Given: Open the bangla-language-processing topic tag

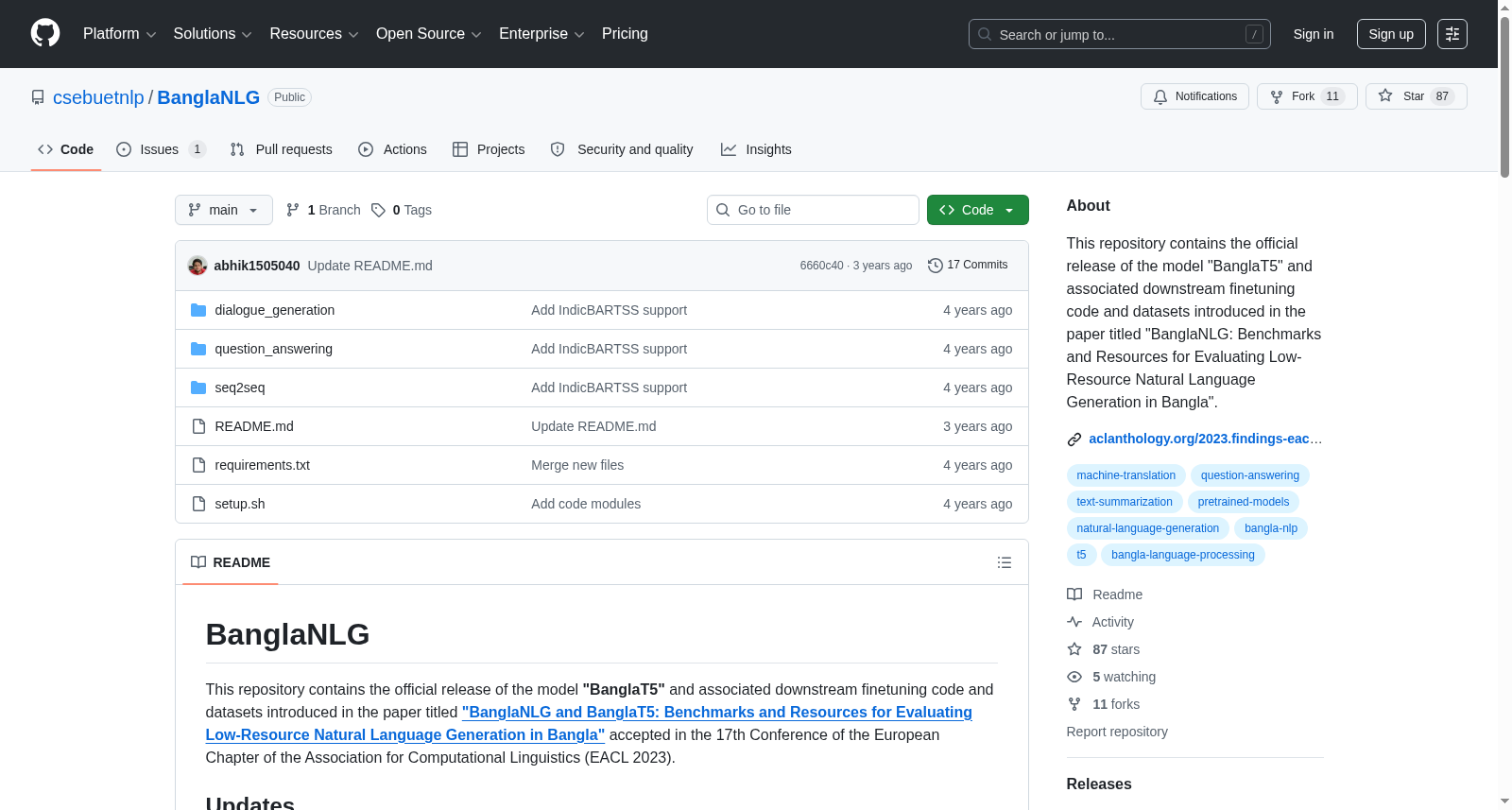Looking at the screenshot, I should pos(1182,555).
